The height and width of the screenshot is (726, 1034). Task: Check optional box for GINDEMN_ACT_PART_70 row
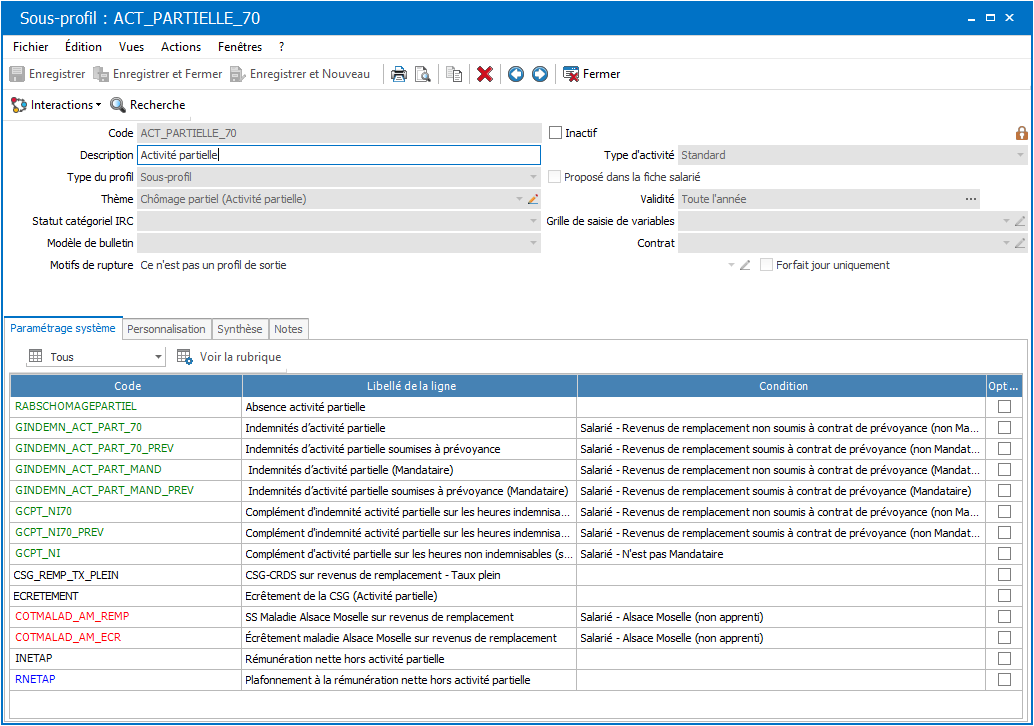[1004, 427]
